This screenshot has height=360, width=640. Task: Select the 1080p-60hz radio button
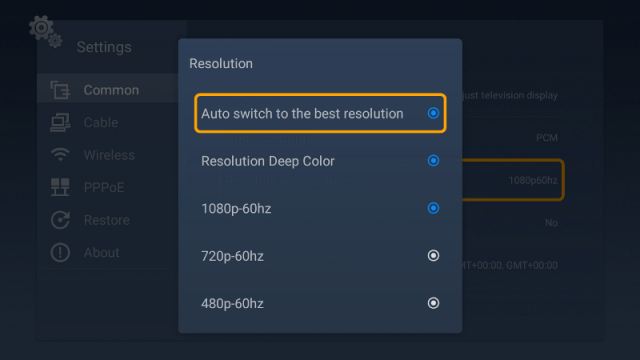(x=433, y=208)
